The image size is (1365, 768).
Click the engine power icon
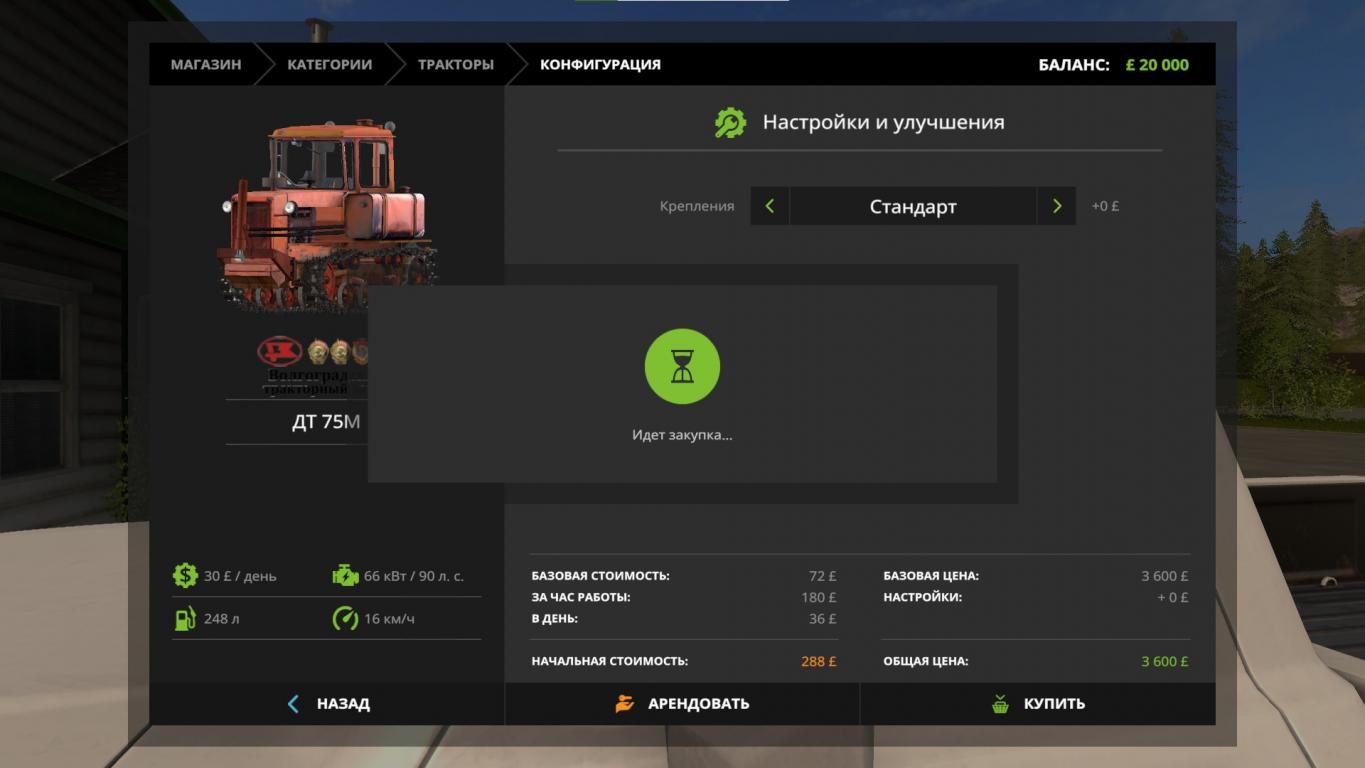[345, 576]
